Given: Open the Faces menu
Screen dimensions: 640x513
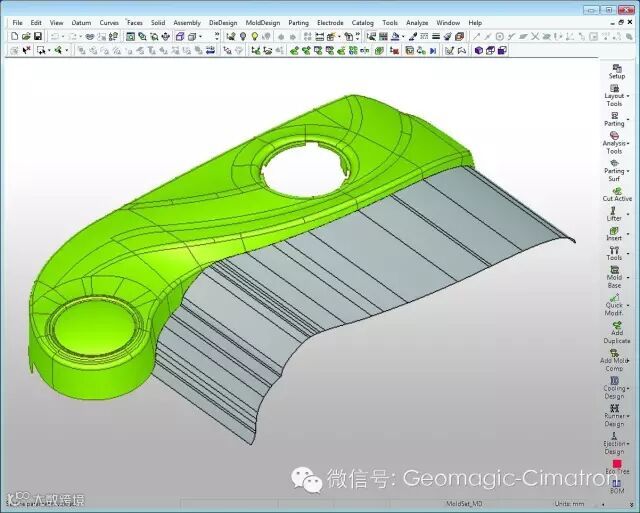Looking at the screenshot, I should (x=135, y=23).
